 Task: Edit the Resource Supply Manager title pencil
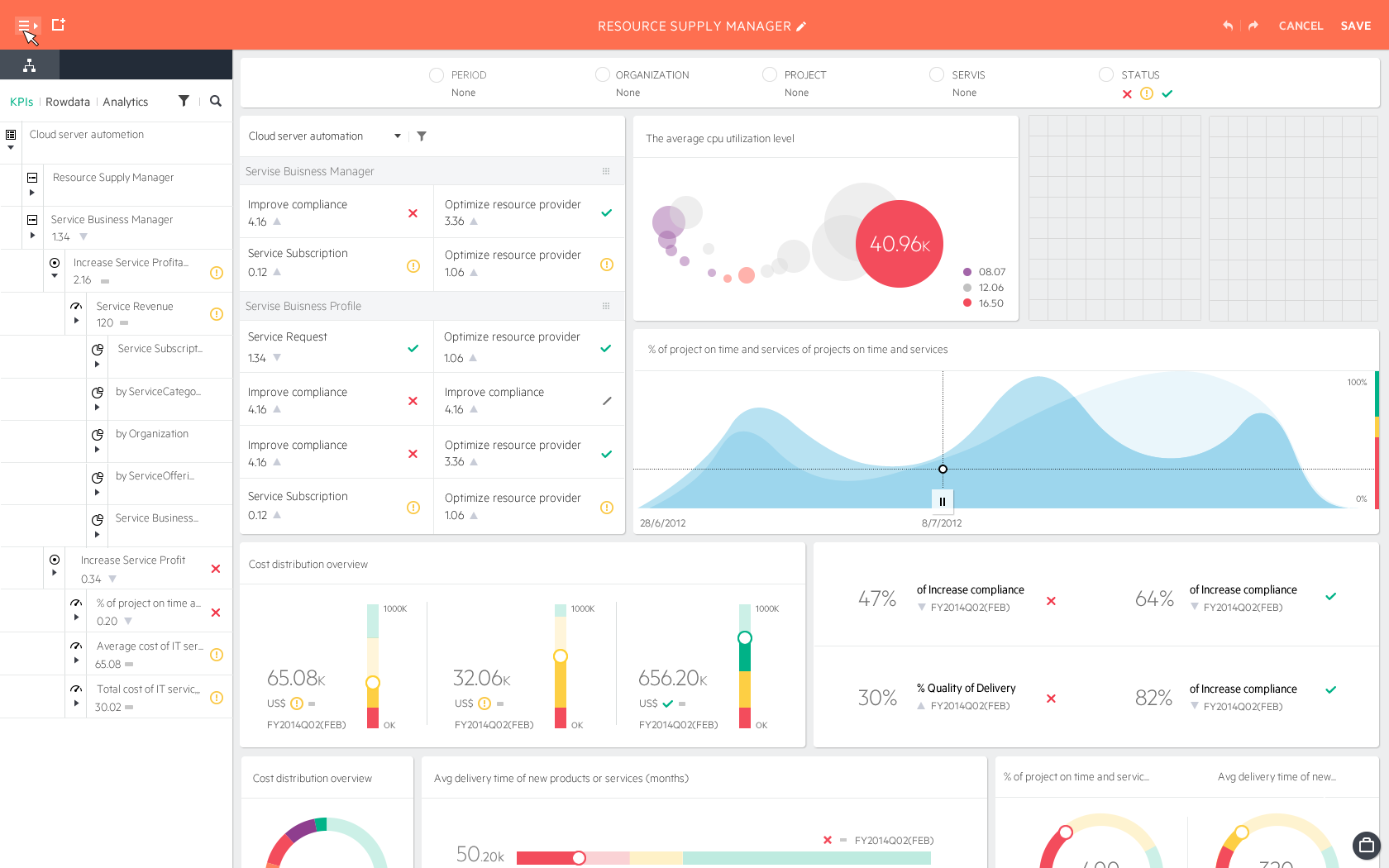(801, 26)
